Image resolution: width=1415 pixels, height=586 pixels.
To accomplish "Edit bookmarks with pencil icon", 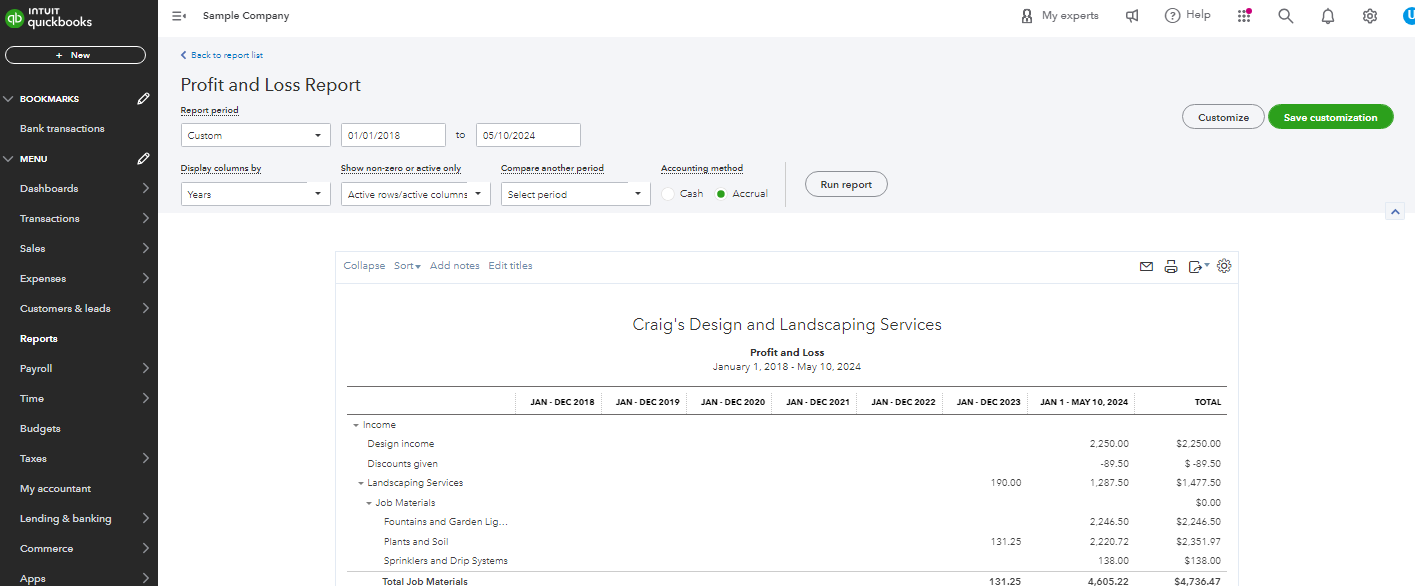I will (144, 99).
